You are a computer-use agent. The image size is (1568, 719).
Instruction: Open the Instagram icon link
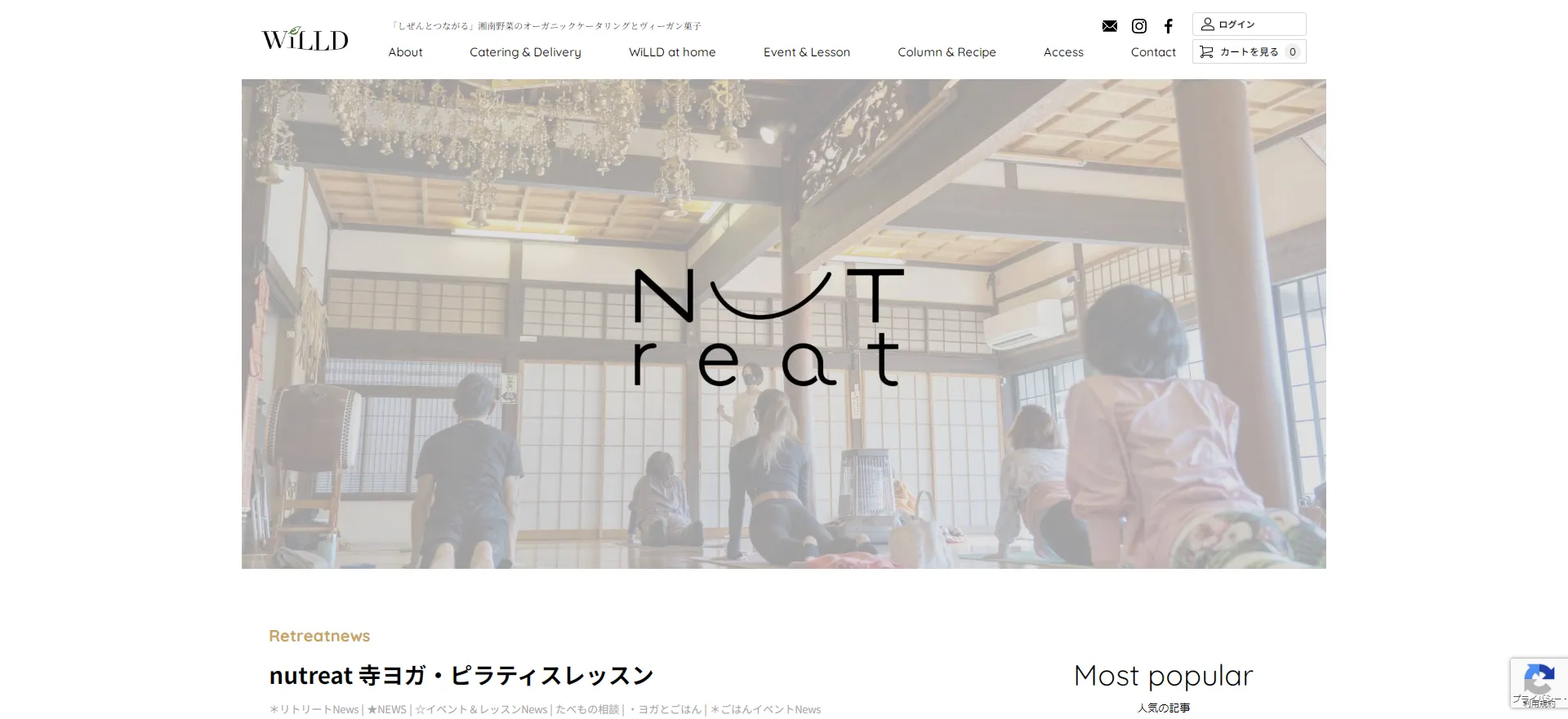point(1138,26)
